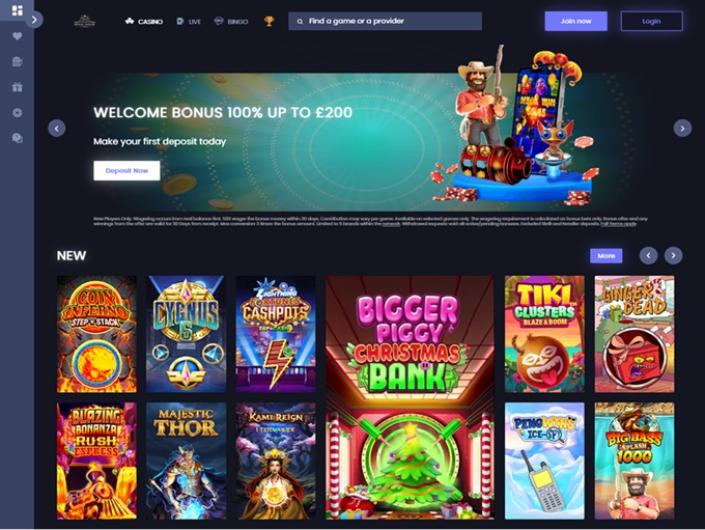
Task: Click the gift box promotions sidebar icon
Action: (x=17, y=87)
